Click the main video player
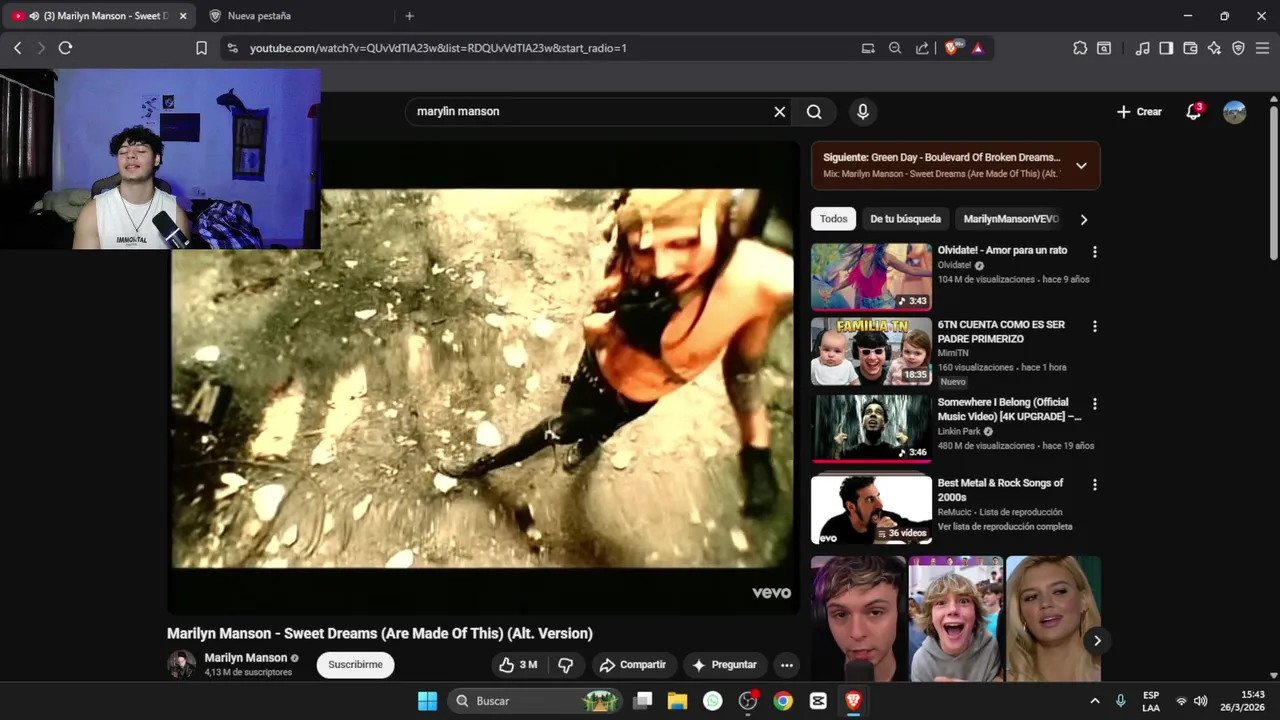This screenshot has height=720, width=1280. (x=483, y=378)
